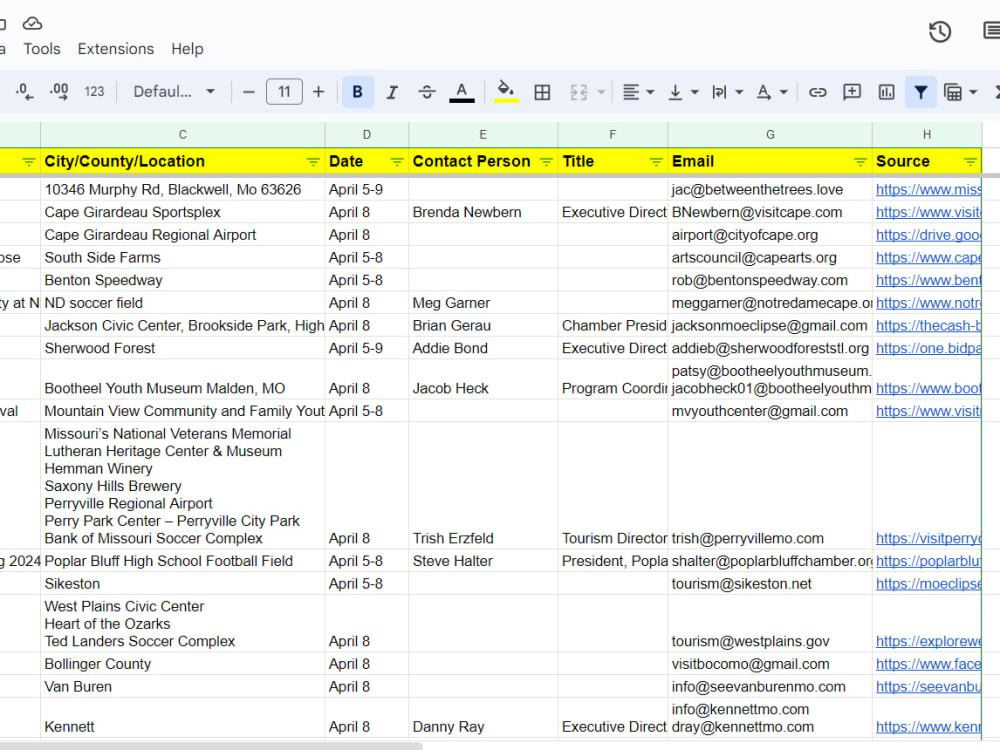Select the 'Email' header cell
The width and height of the screenshot is (1000, 750).
click(770, 162)
